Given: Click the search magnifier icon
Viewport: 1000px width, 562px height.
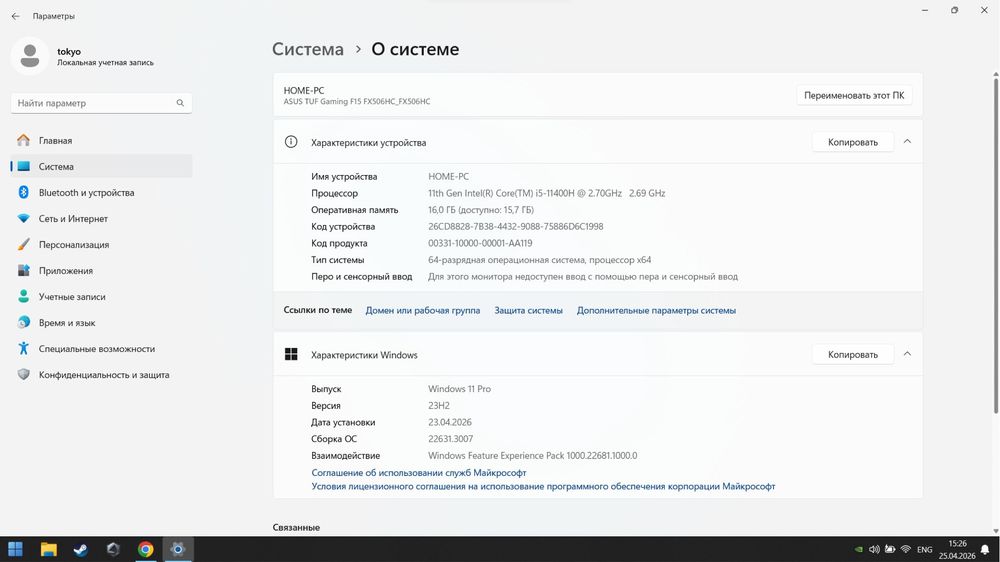Looking at the screenshot, I should (180, 103).
